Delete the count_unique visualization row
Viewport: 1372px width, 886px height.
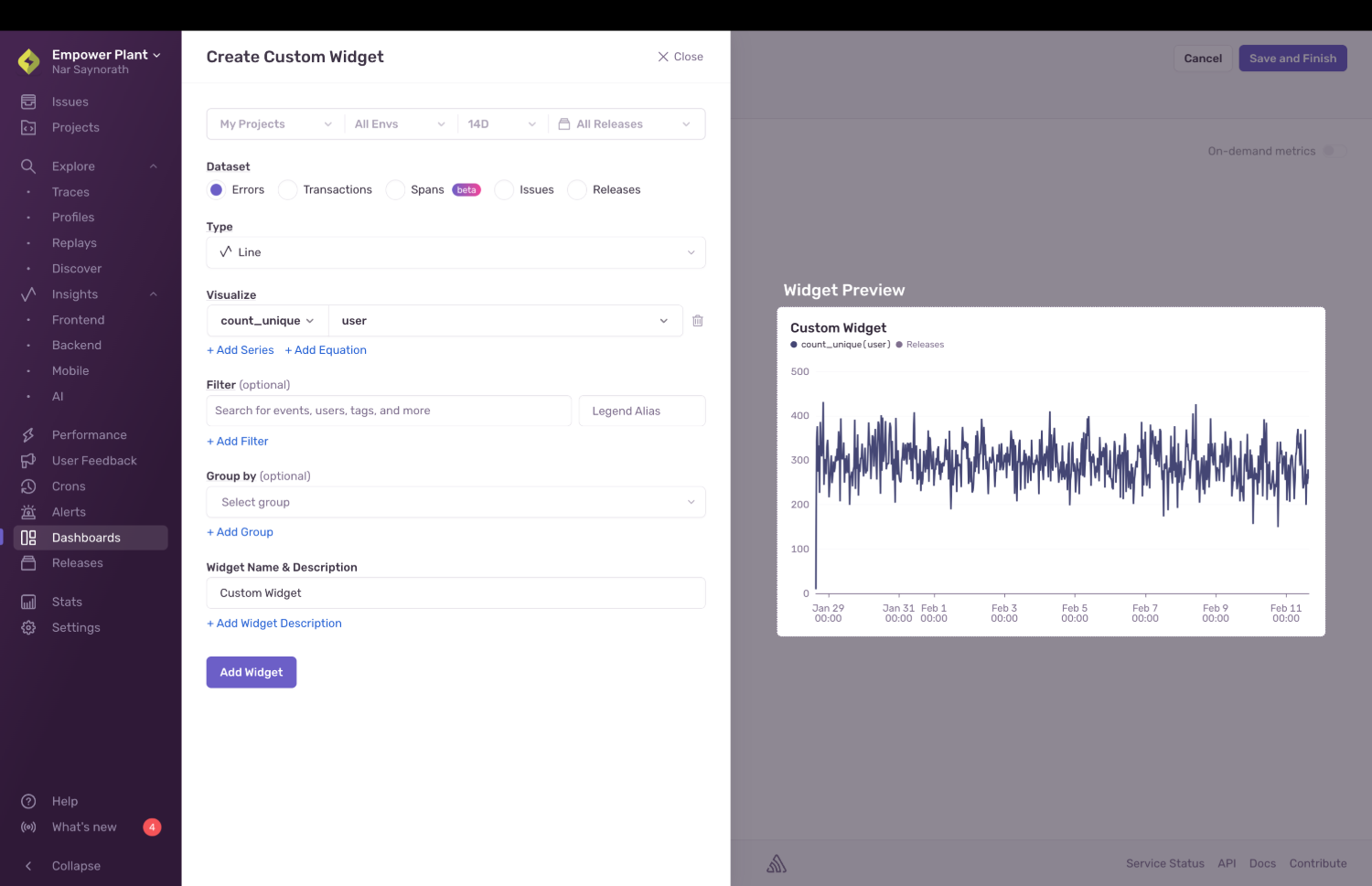click(x=698, y=320)
